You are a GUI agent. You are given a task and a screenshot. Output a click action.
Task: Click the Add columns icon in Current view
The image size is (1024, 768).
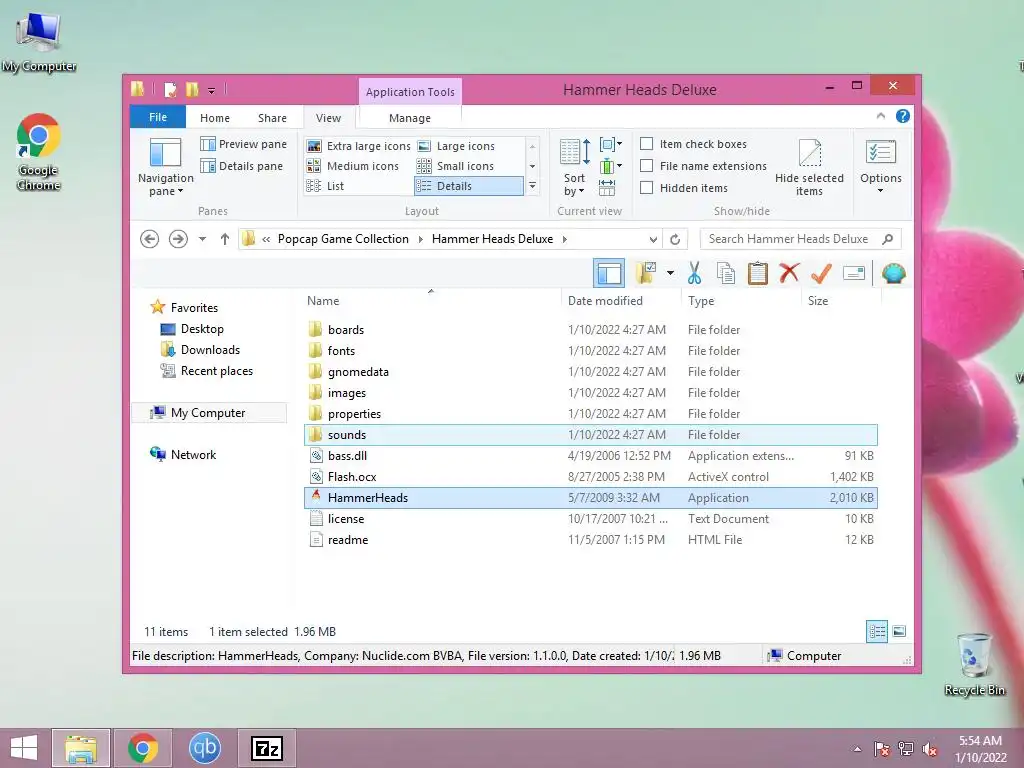pos(610,166)
